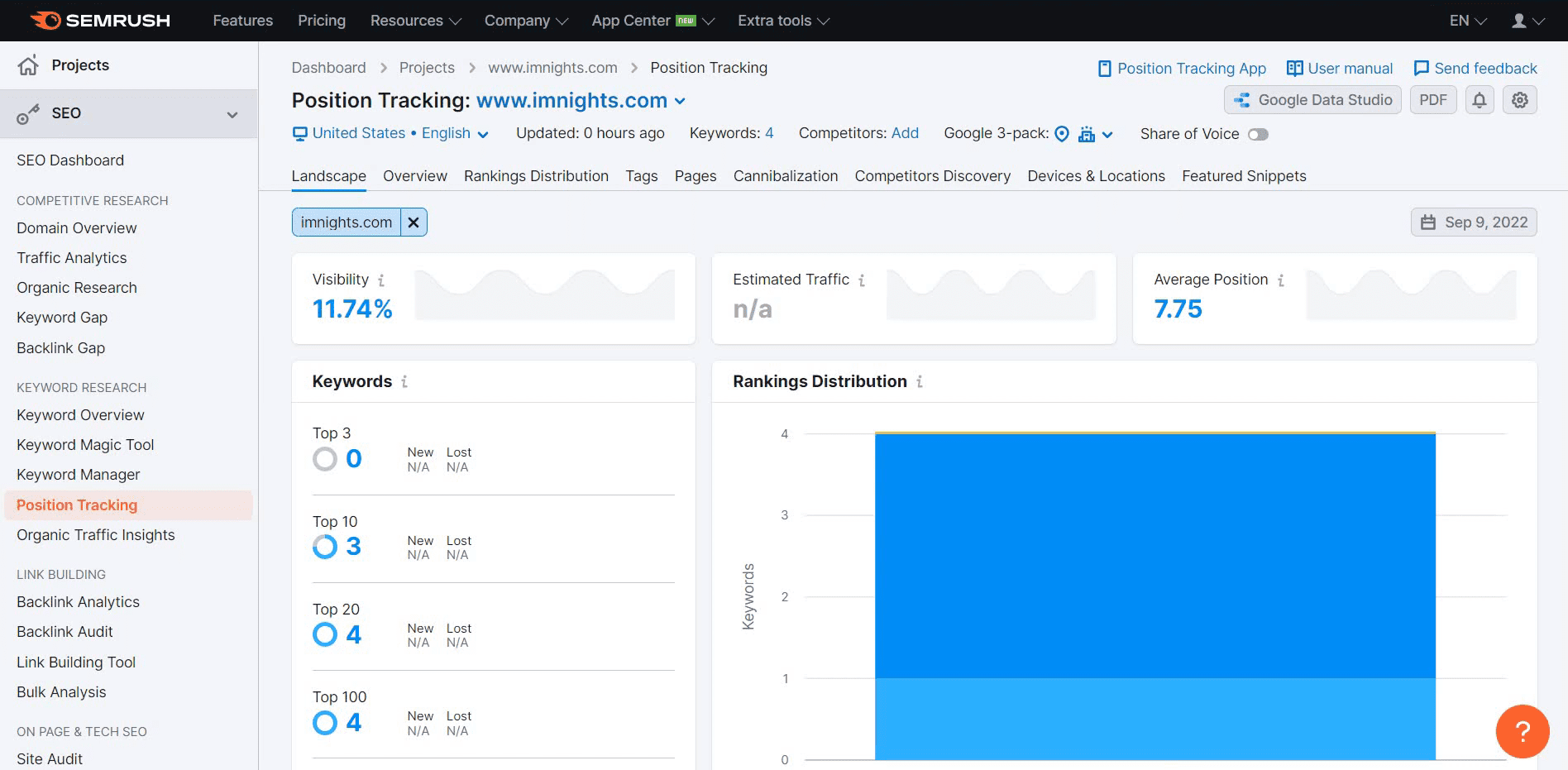Click the calendar icon on the date button
1568x770 pixels.
[x=1428, y=222]
